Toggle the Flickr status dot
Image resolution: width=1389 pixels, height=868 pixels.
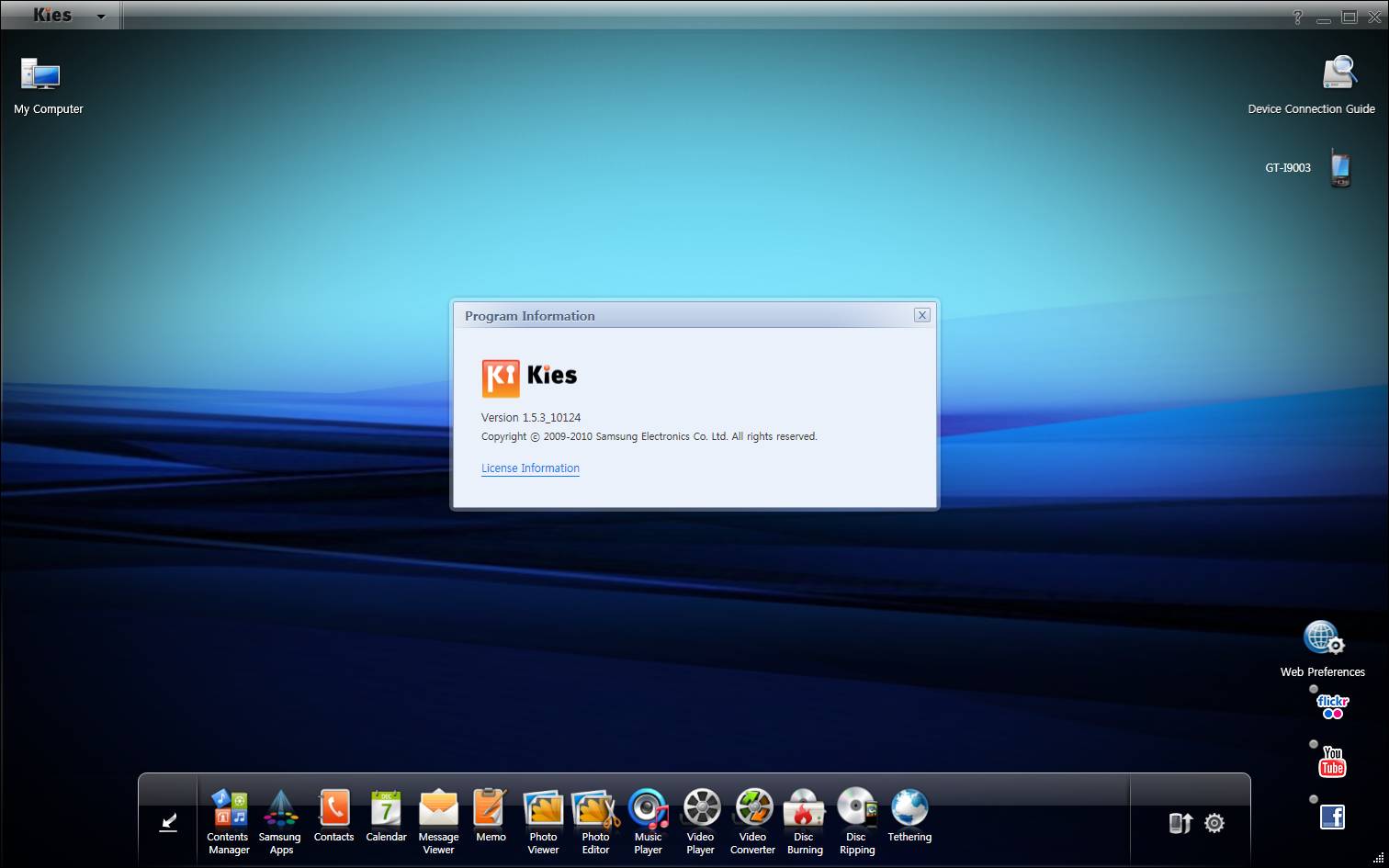(x=1314, y=689)
